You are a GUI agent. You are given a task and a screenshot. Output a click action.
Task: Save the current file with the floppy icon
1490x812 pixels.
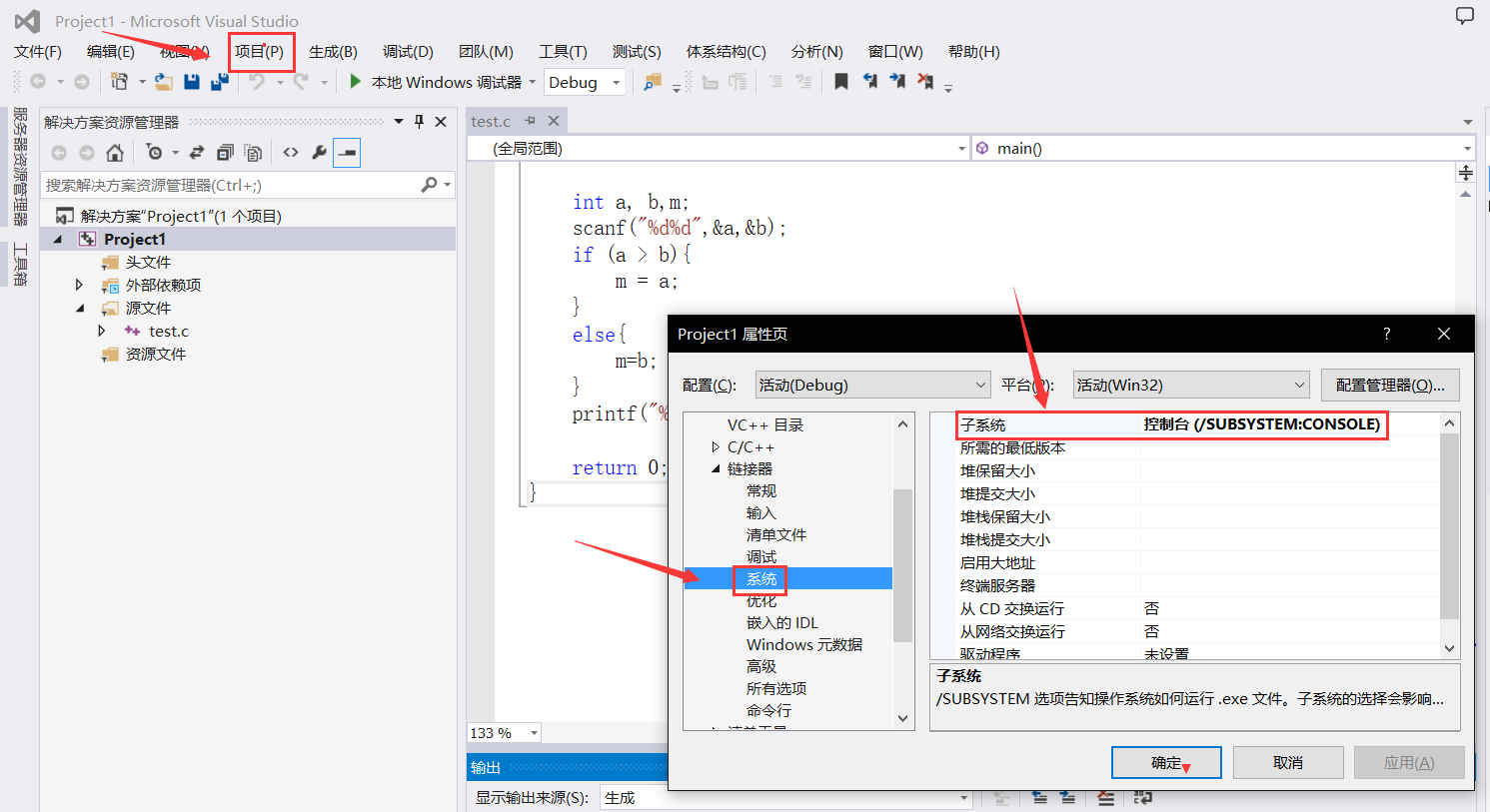click(x=192, y=82)
